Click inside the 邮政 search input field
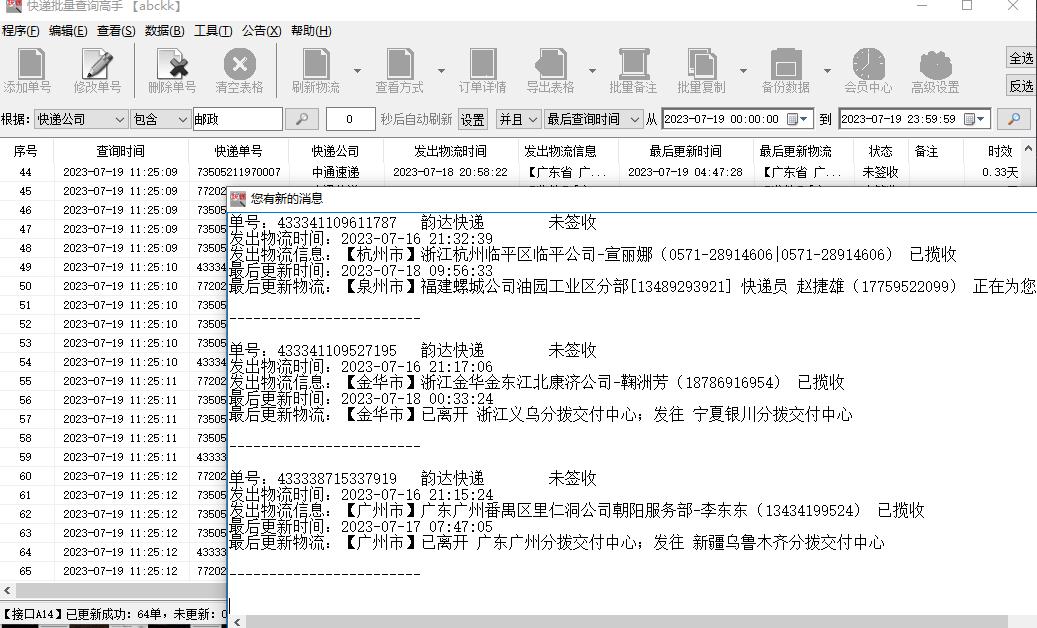This screenshot has width=1037, height=628. pyautogui.click(x=240, y=118)
